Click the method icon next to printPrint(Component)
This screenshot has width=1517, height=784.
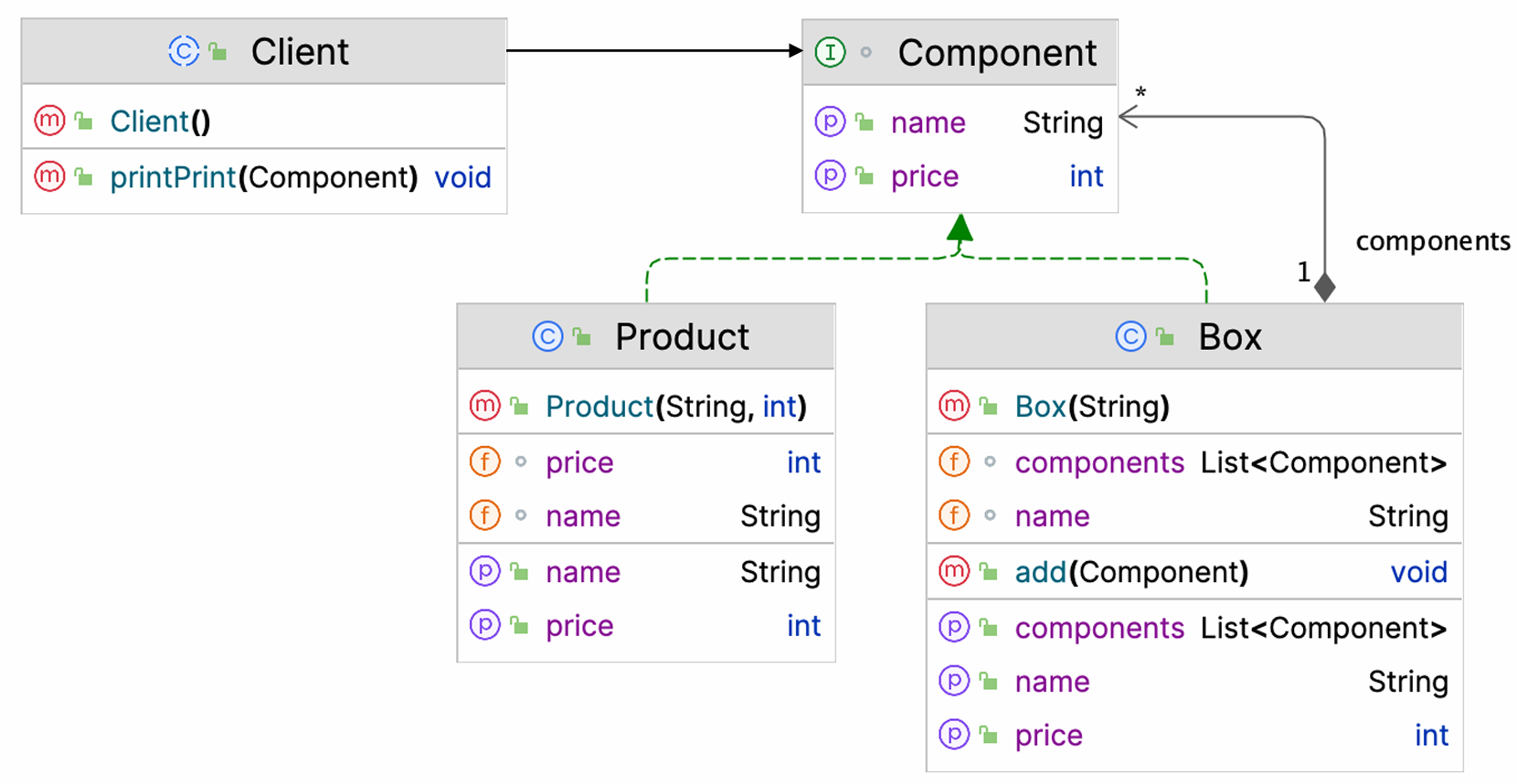(x=49, y=176)
